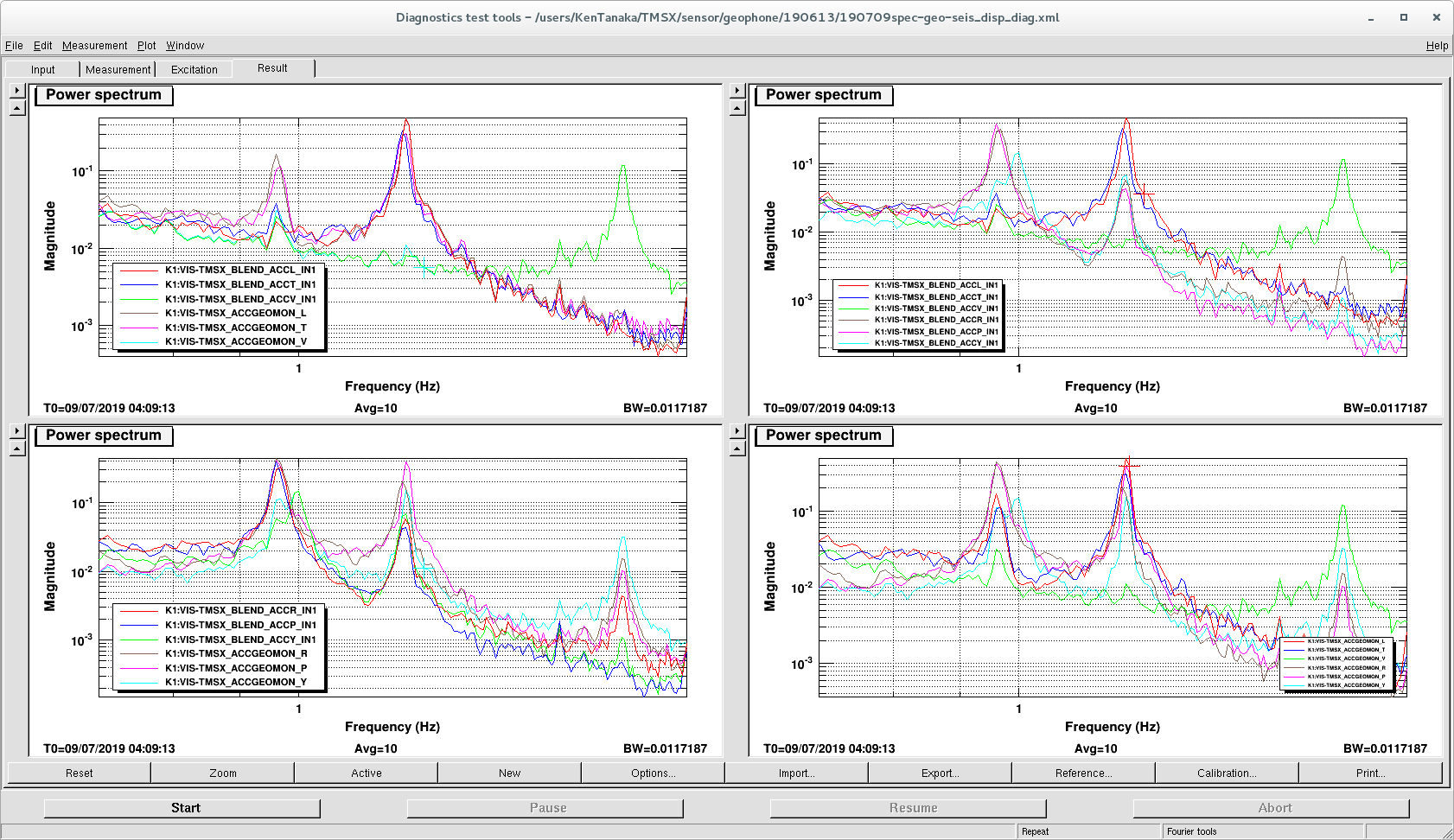This screenshot has height=840, width=1454.
Task: Click the Print... button
Action: point(1371,773)
